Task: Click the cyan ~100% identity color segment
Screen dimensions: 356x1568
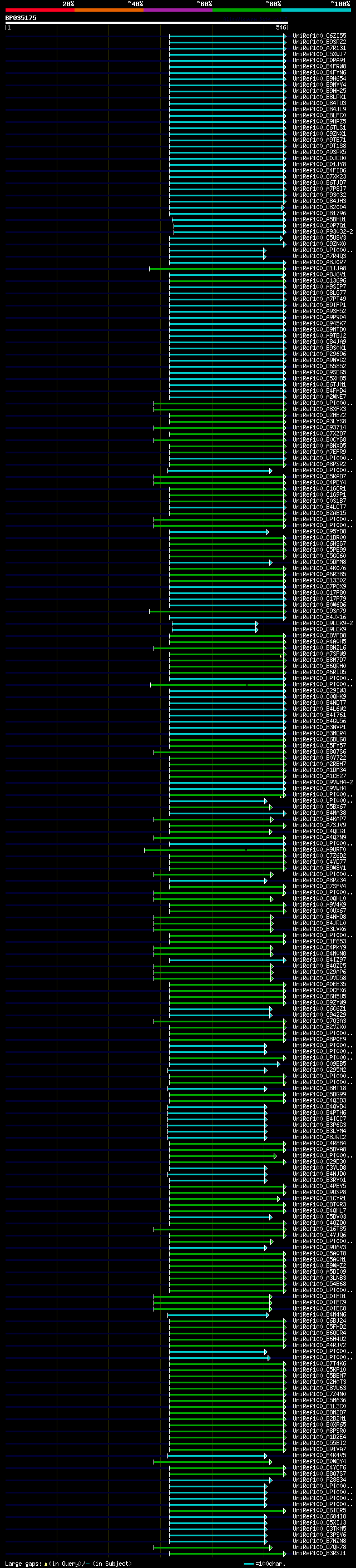Action: pos(316,10)
